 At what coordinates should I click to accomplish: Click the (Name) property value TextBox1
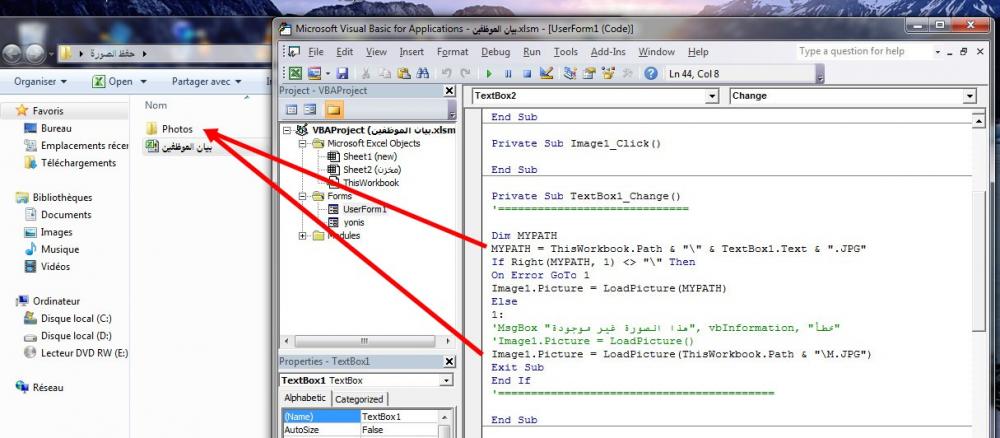399,416
